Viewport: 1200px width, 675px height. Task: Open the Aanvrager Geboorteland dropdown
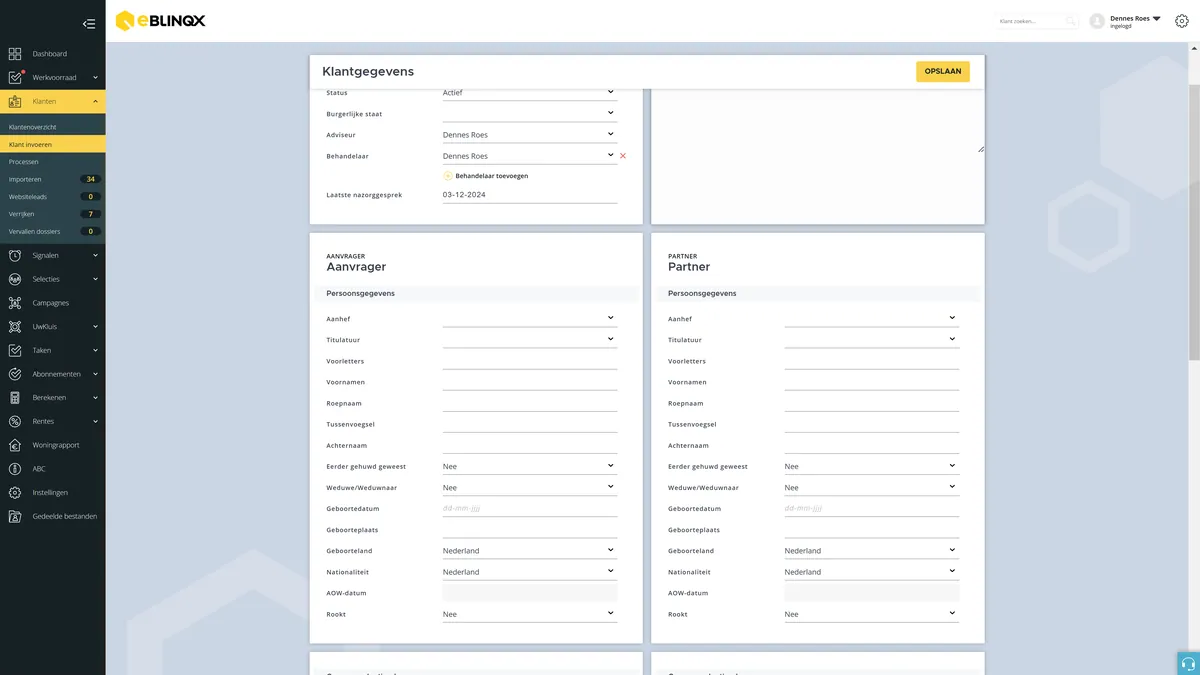[530, 551]
